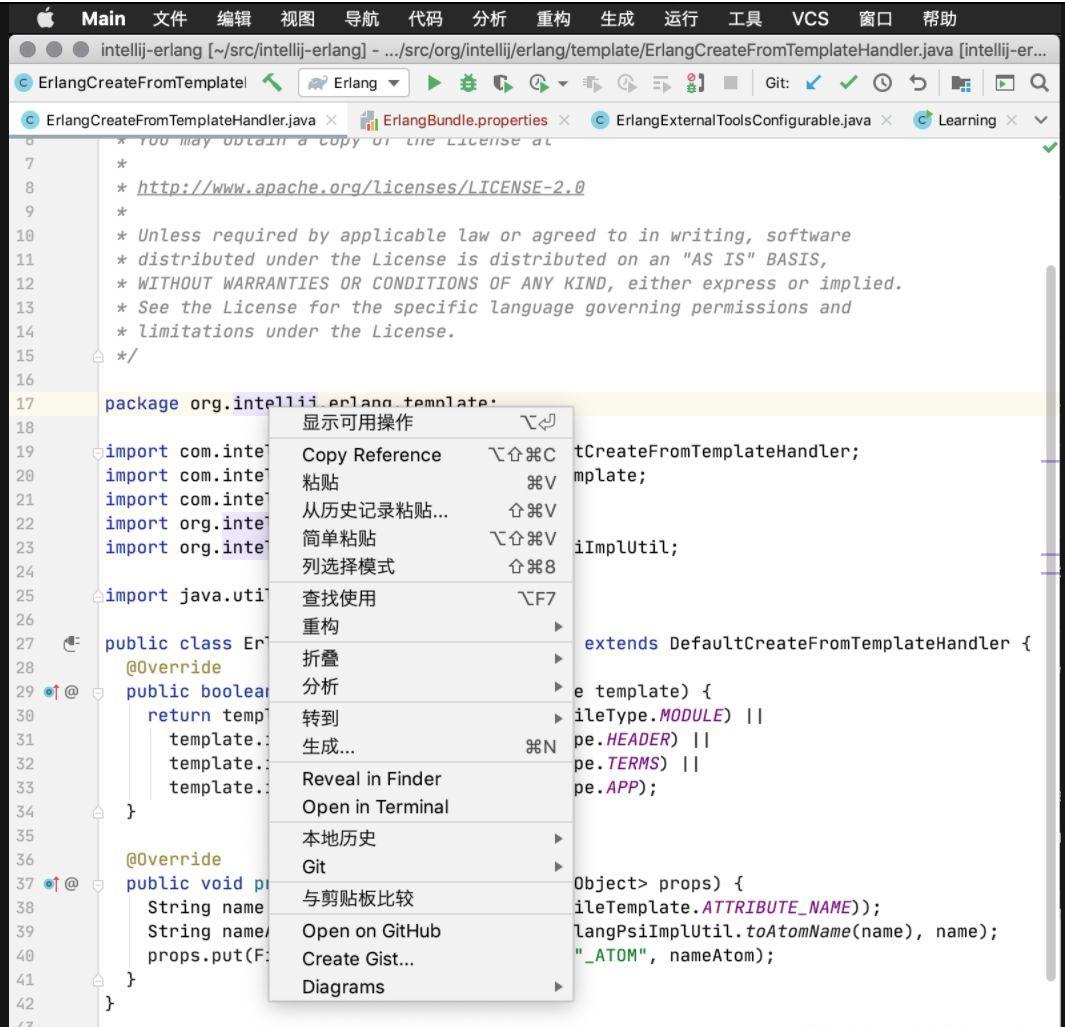Click the implementations gutter icon on line 27
The width and height of the screenshot is (1065, 1027).
[x=71, y=643]
